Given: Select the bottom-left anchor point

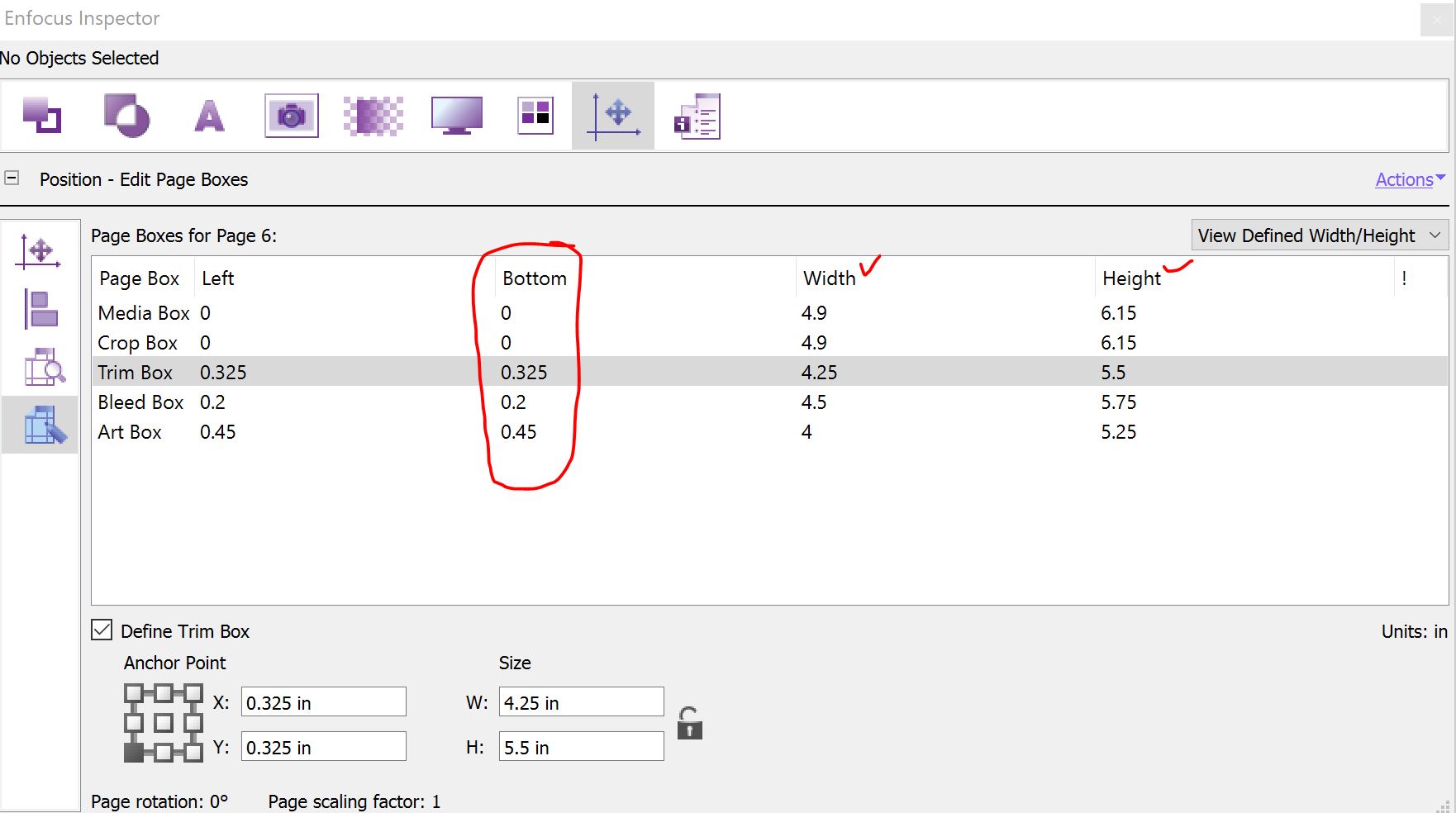Looking at the screenshot, I should click(133, 752).
